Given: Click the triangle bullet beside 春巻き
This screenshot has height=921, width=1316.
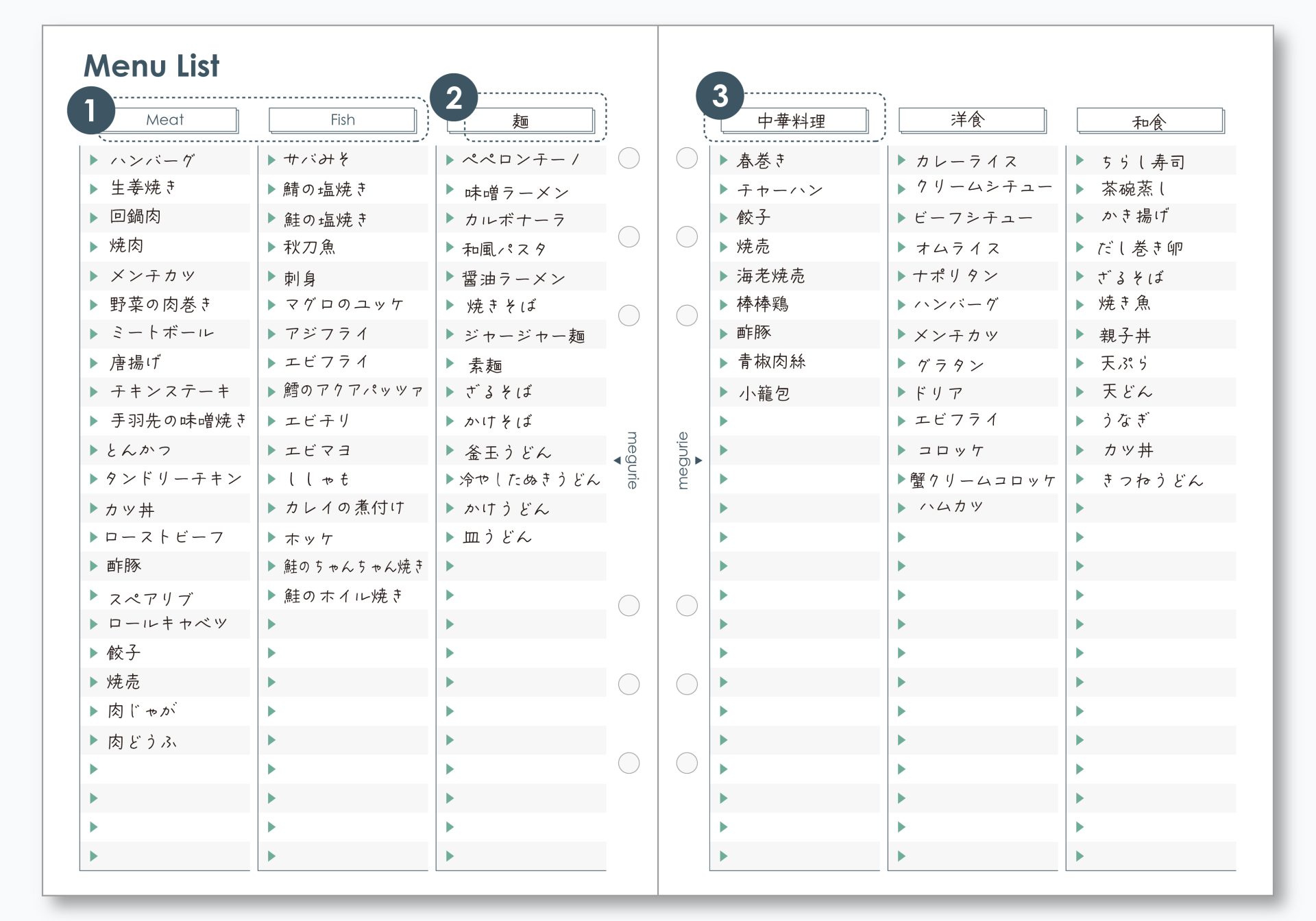Looking at the screenshot, I should [x=723, y=160].
